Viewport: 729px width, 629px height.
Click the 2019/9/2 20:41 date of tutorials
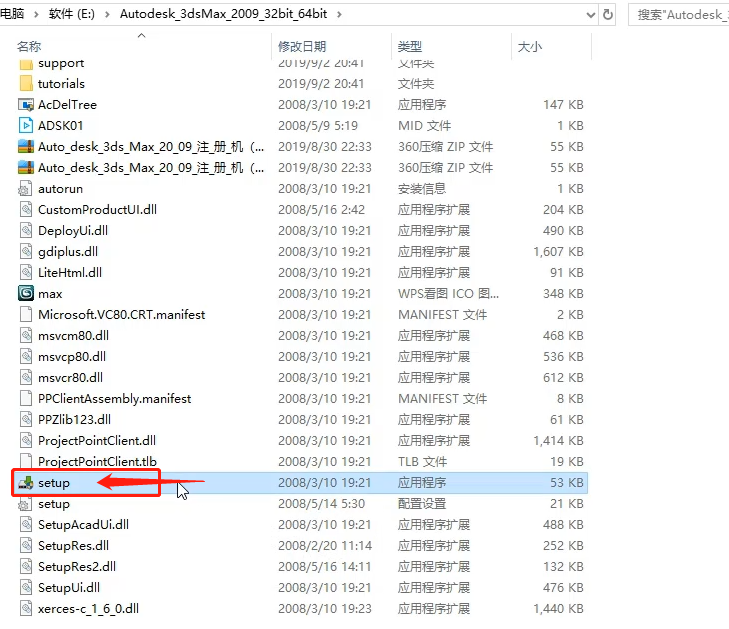tap(321, 84)
